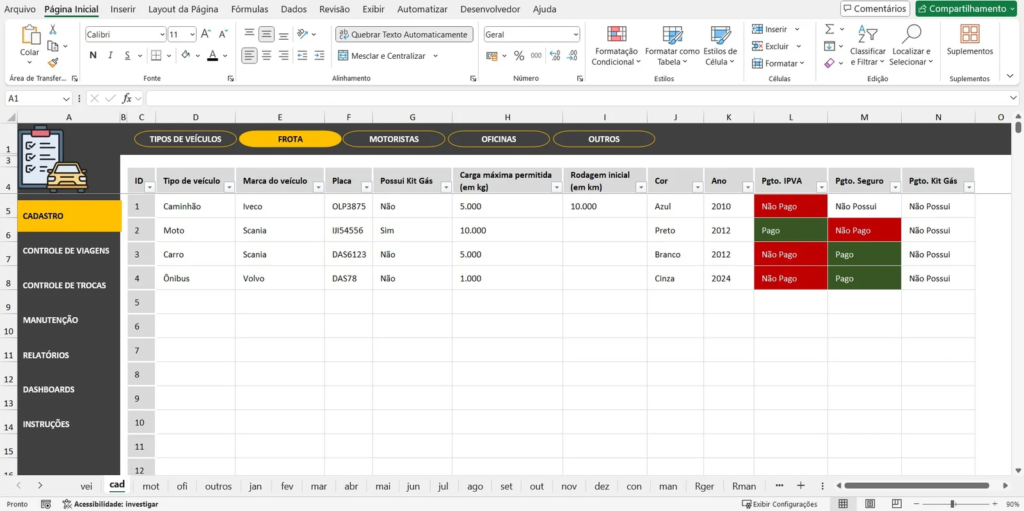Open the Geral number format dropdown
Screen dimensions: 1024x511
[x=531, y=34]
